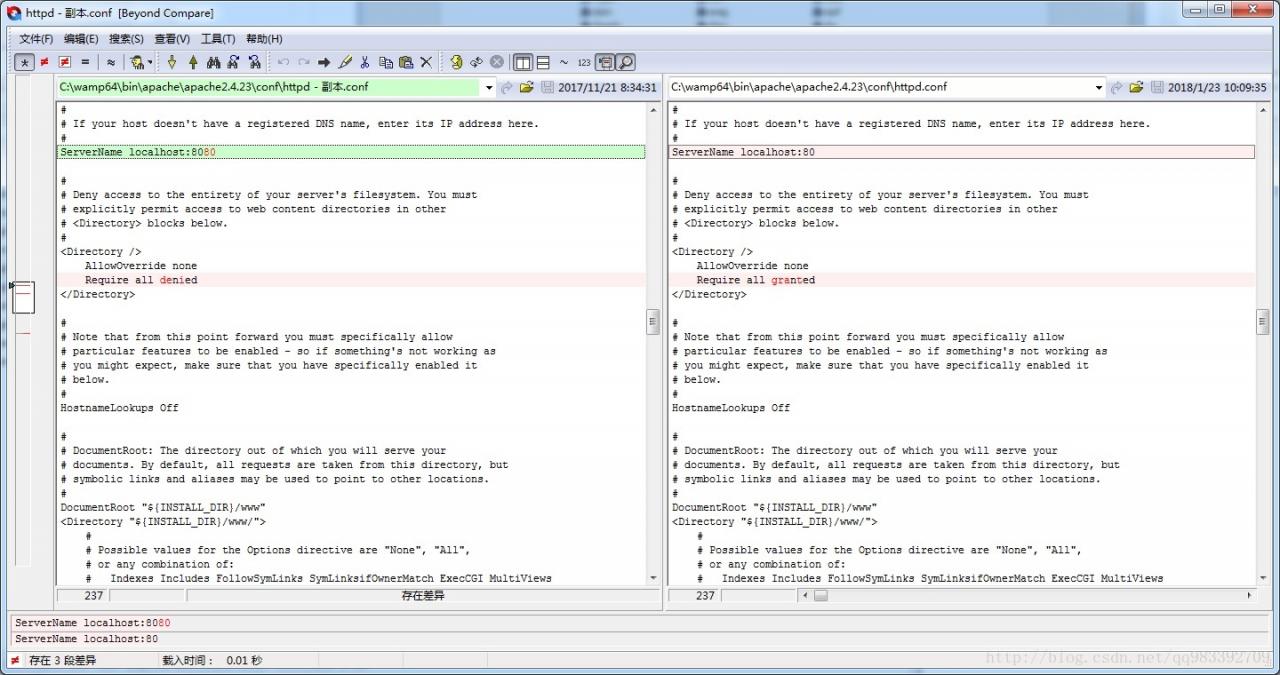Select right line 'Require all granted'
1280x675 pixels.
point(962,280)
